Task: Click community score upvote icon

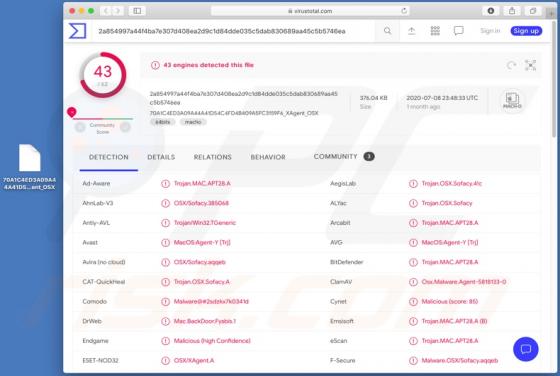Action: point(125,127)
